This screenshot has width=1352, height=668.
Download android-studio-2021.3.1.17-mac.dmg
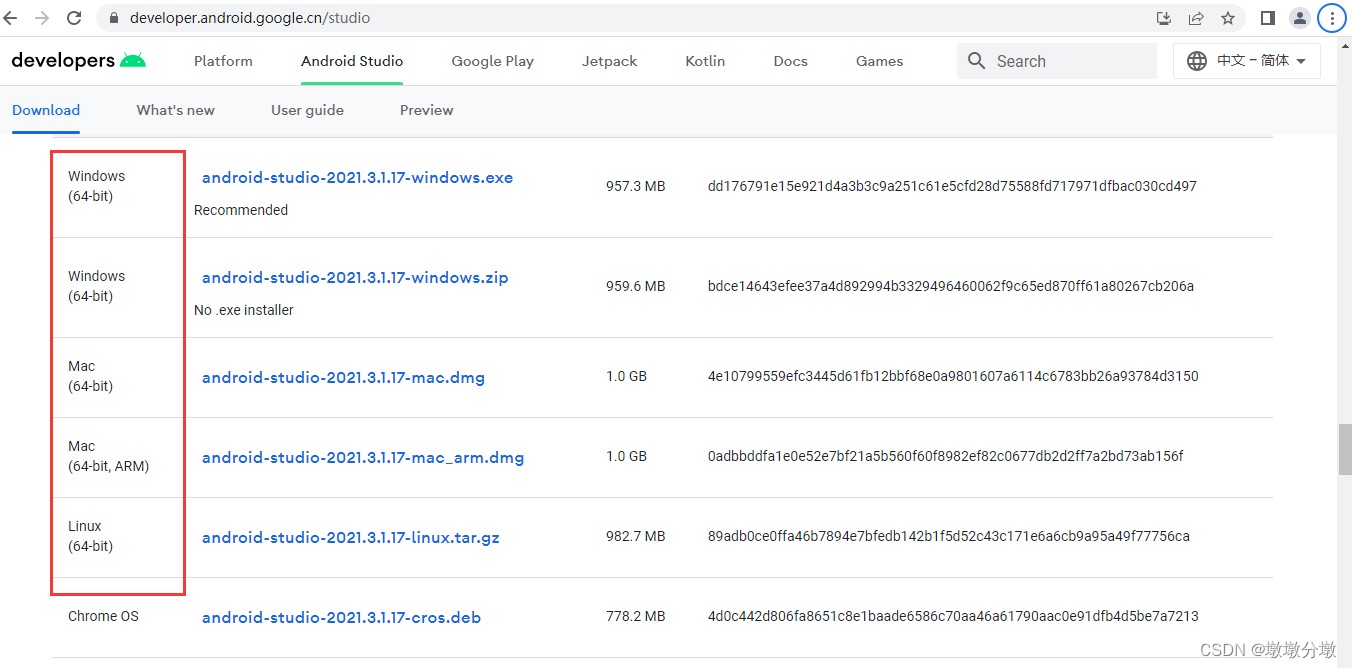(343, 378)
